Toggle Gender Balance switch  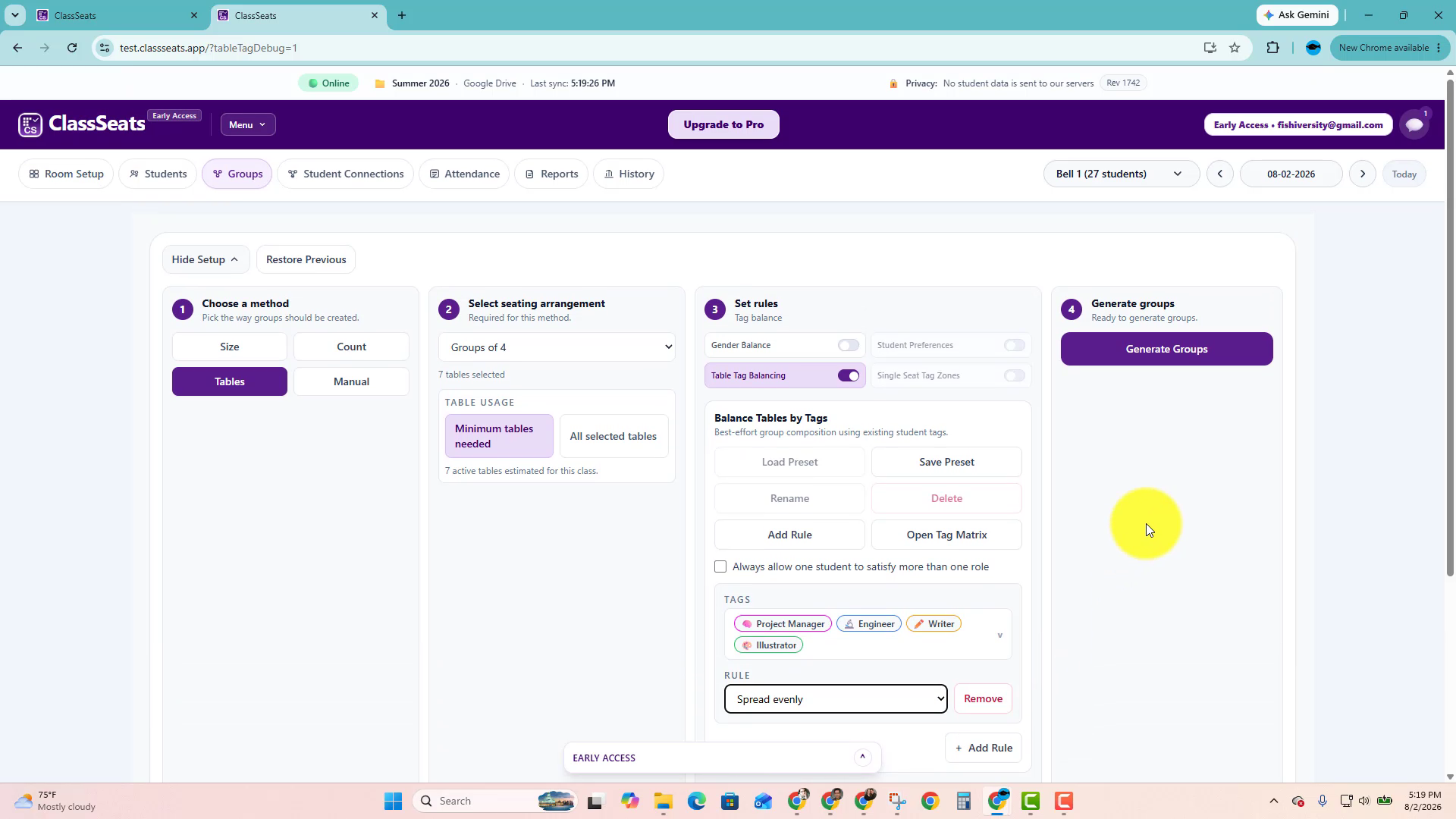pyautogui.click(x=849, y=345)
